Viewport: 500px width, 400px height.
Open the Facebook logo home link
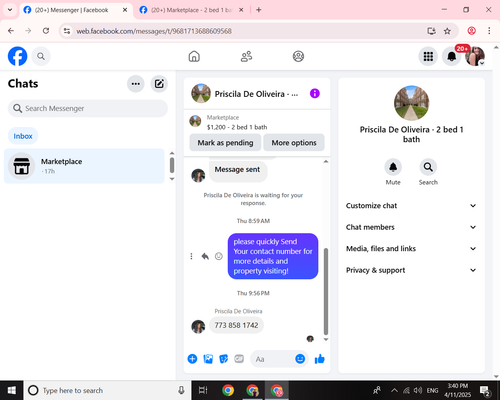click(17, 56)
